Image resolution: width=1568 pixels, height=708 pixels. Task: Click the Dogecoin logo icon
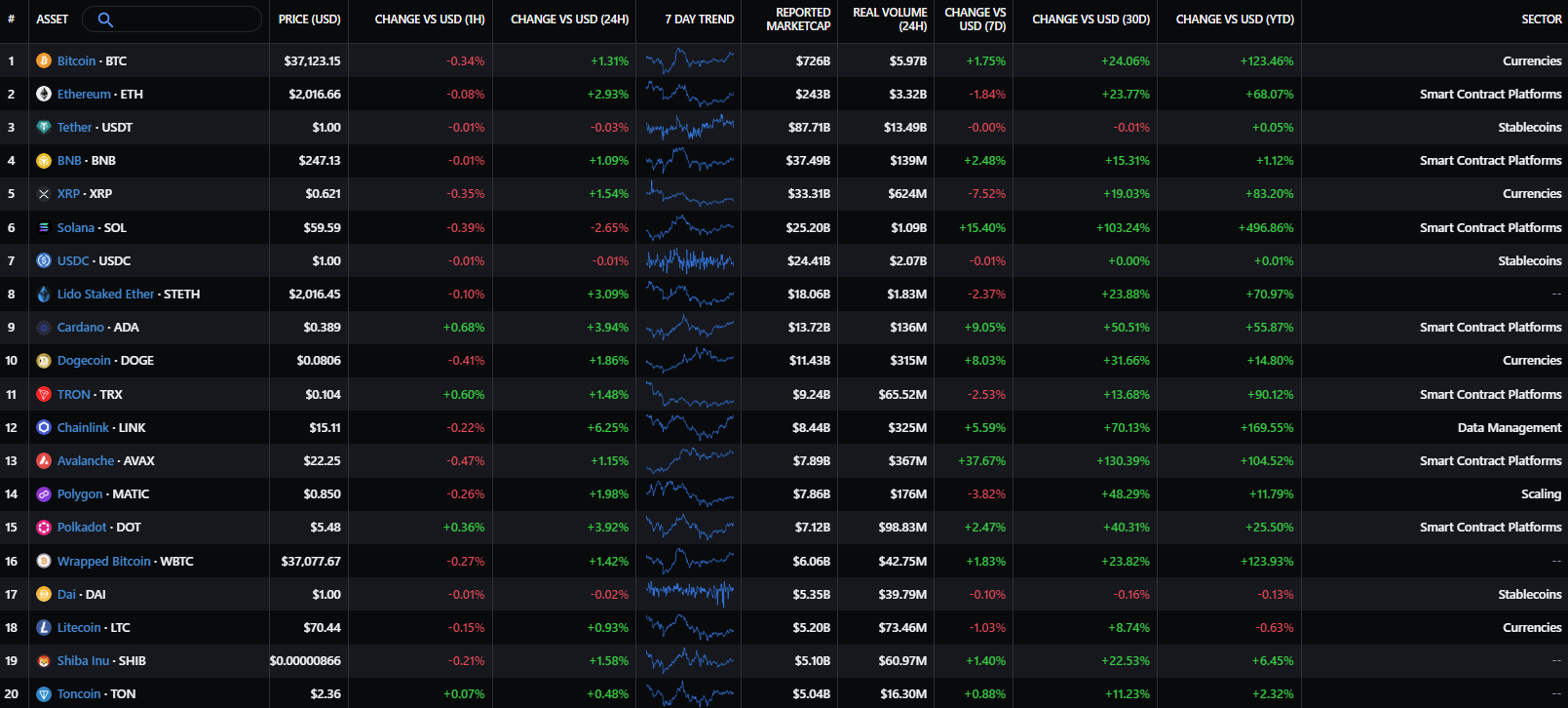coord(44,361)
